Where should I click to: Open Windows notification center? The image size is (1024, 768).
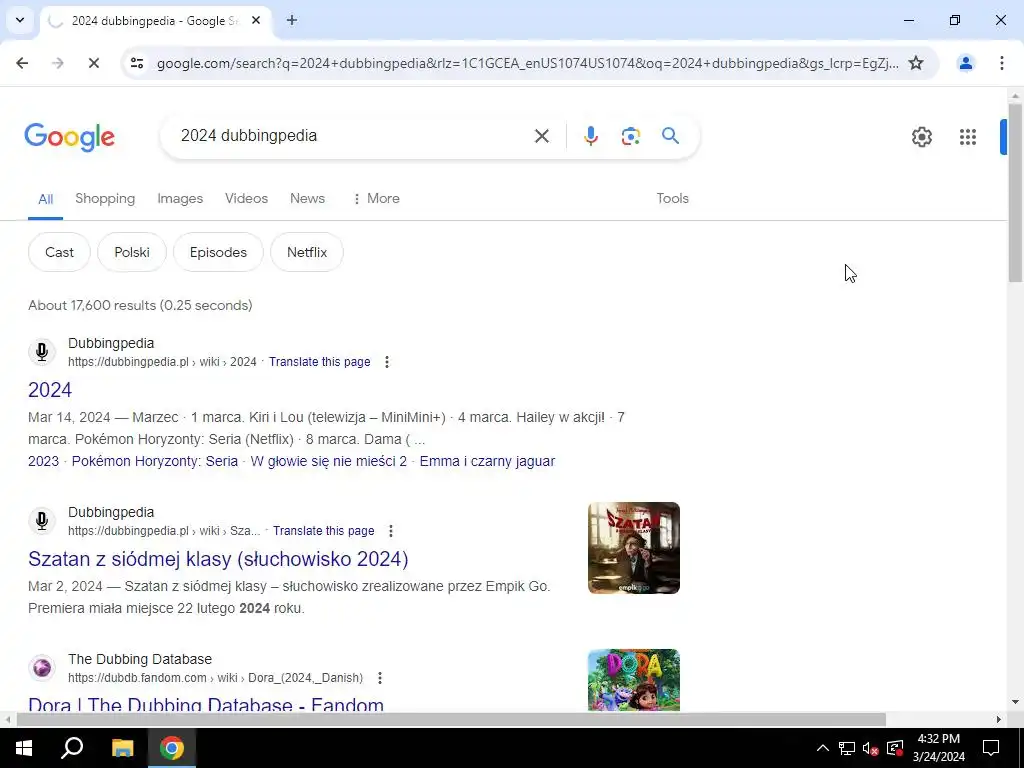point(991,748)
